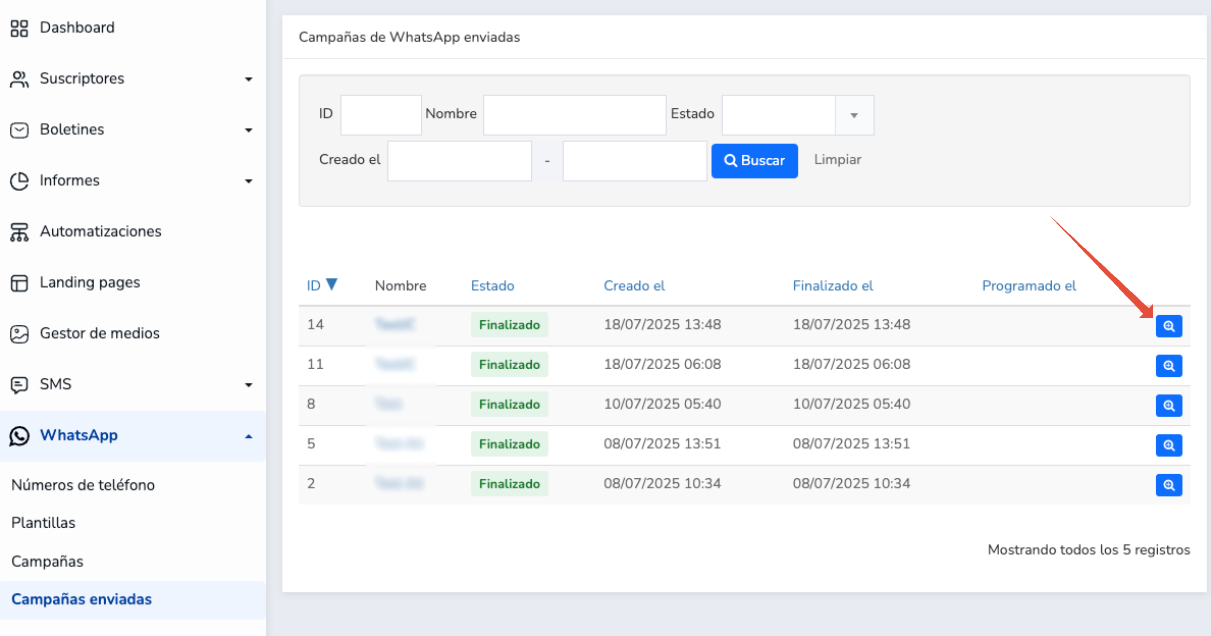Open the Estado dropdown arrow
The height and width of the screenshot is (636, 1211).
coord(854,115)
